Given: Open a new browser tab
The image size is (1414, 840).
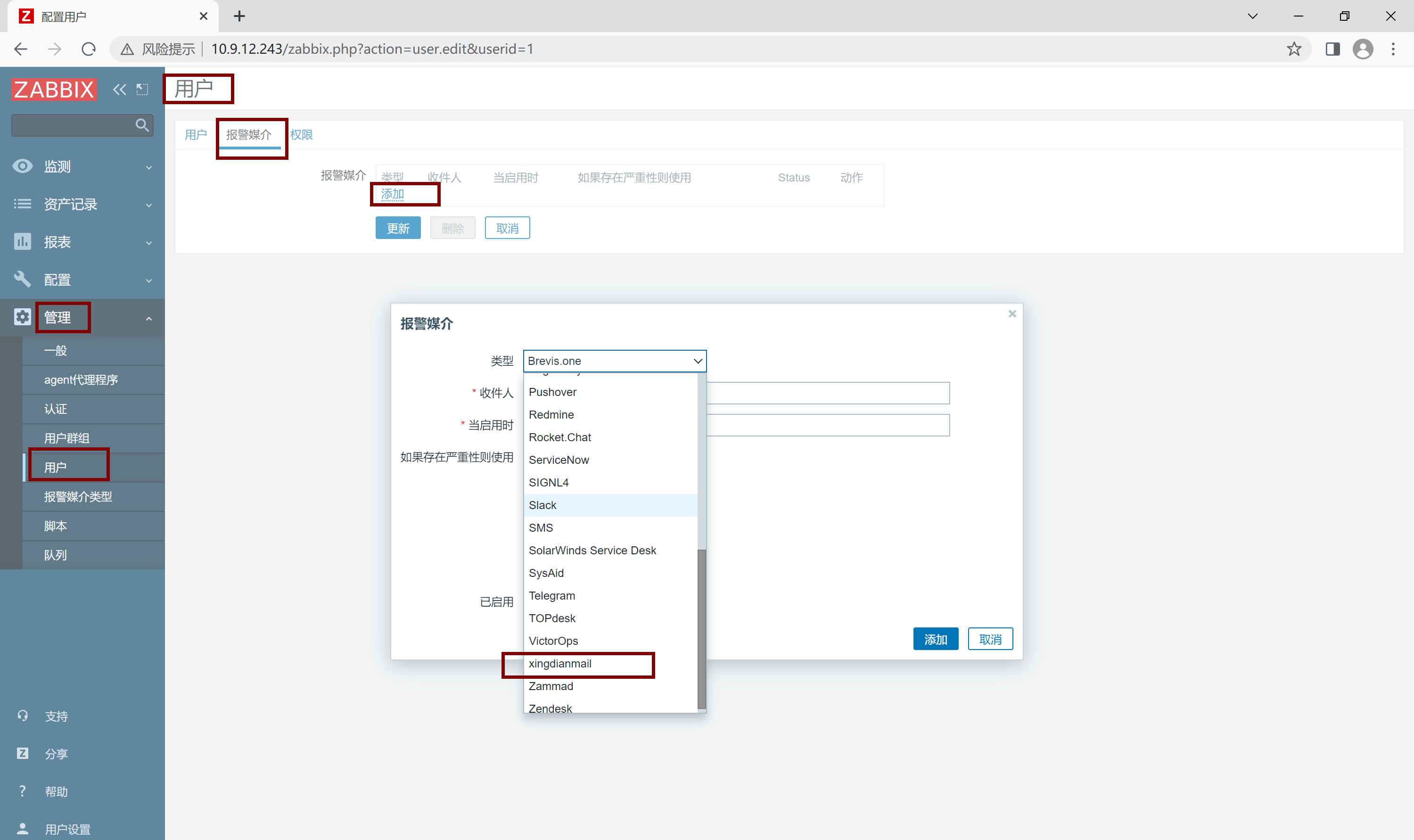Looking at the screenshot, I should coord(239,16).
